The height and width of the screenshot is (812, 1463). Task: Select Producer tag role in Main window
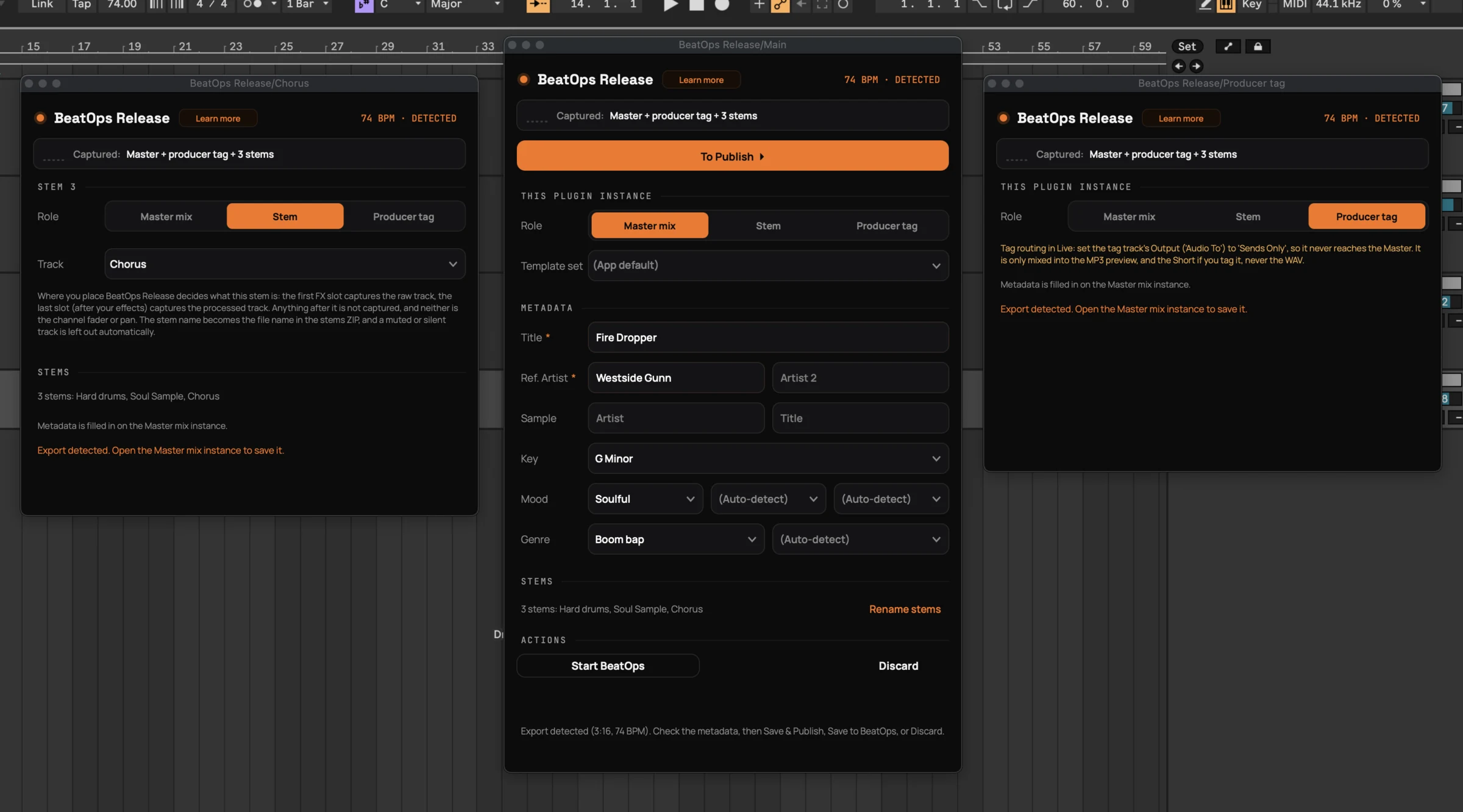(x=886, y=226)
